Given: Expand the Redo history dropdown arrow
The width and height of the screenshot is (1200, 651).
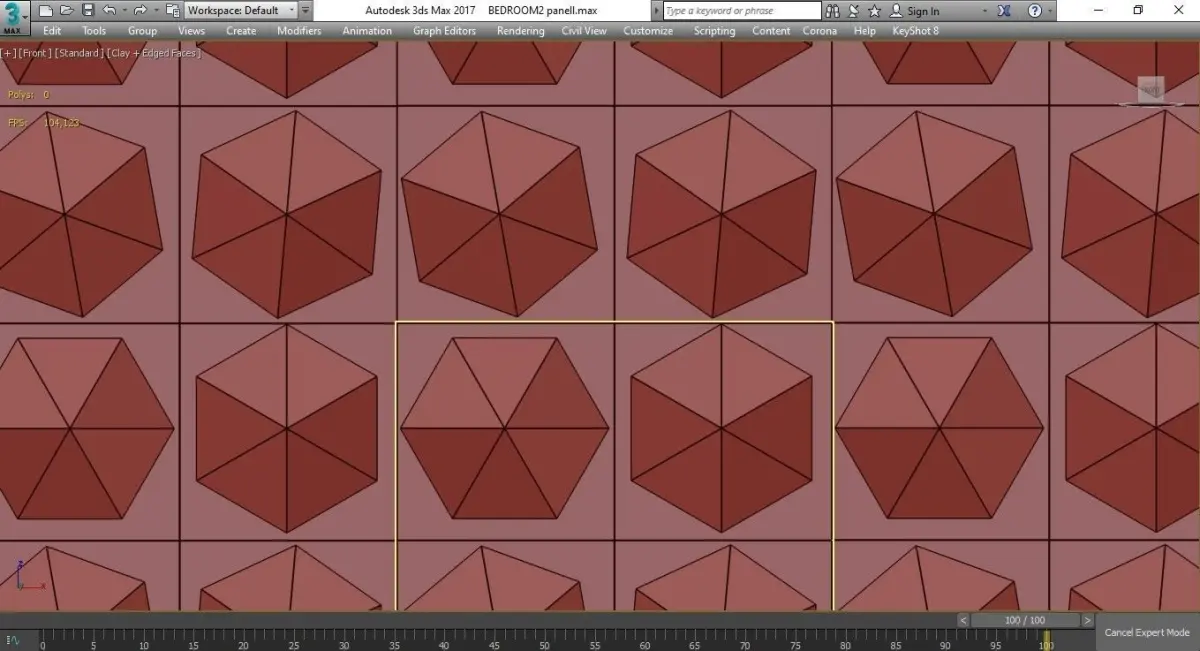Looking at the screenshot, I should [x=154, y=10].
